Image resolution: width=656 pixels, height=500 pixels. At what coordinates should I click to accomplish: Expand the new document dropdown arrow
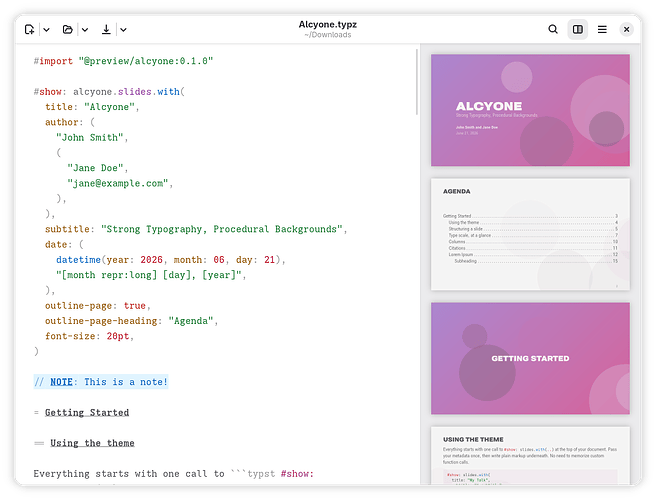pos(46,30)
